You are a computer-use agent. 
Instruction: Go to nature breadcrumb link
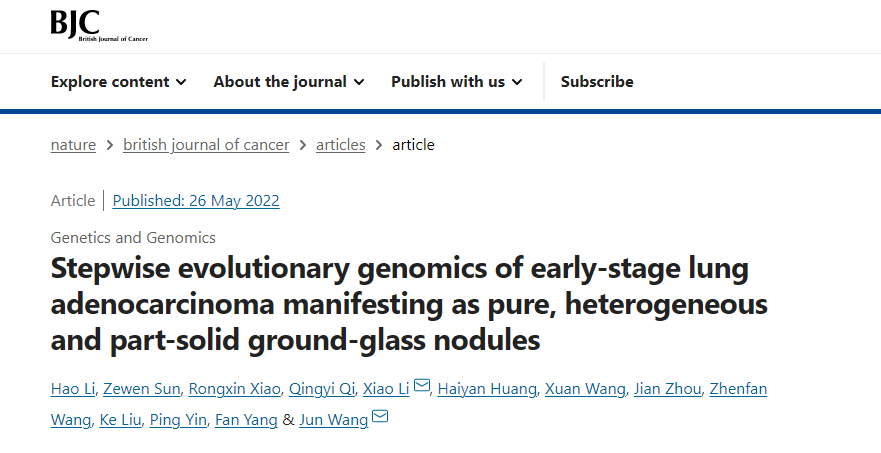click(x=73, y=145)
